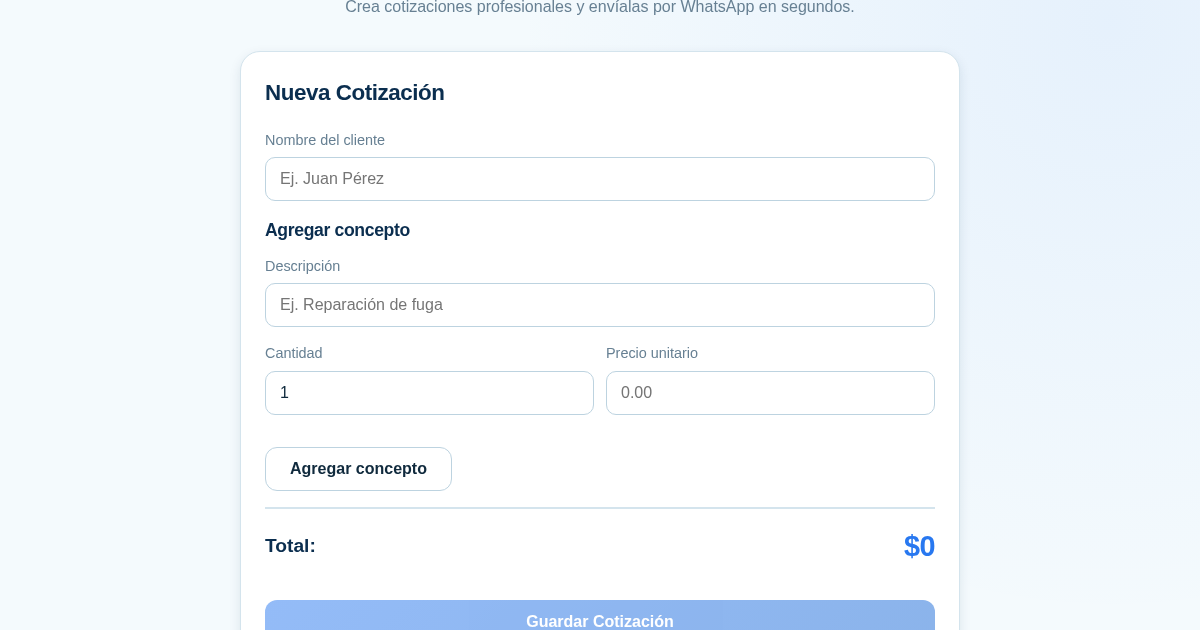
Task: Click the Total: label
Action: click(290, 546)
